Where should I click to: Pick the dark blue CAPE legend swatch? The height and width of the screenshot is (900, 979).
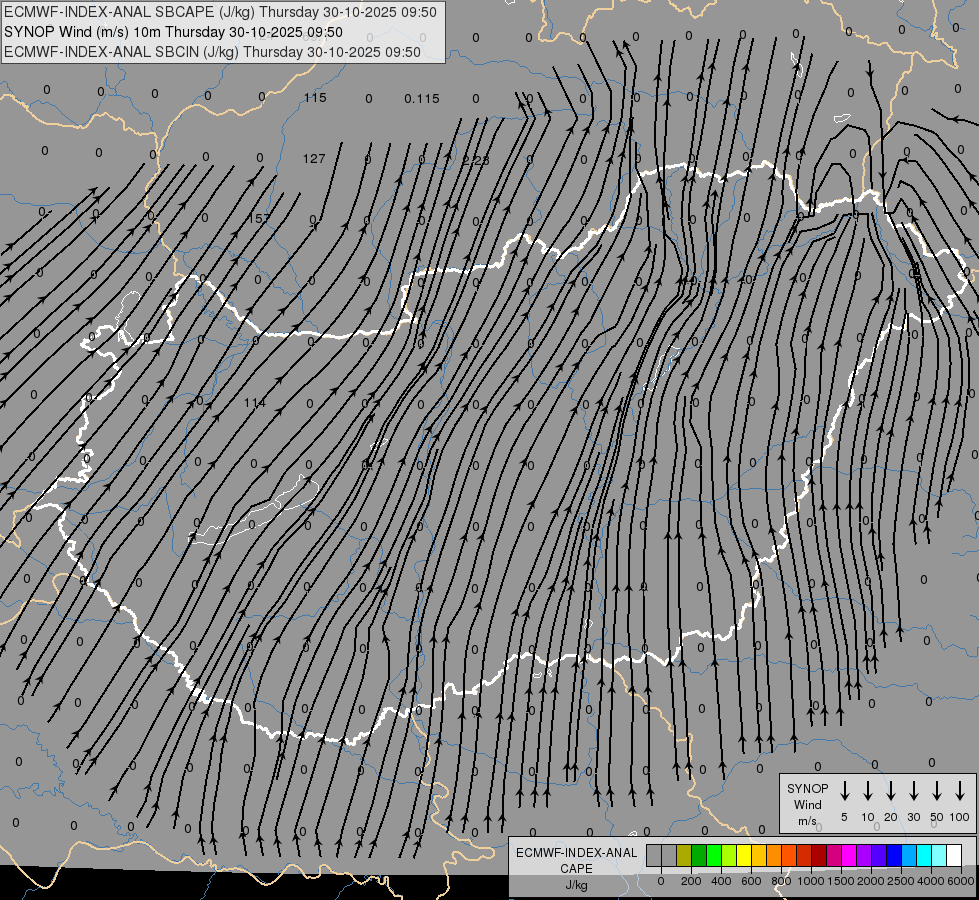(x=894, y=855)
